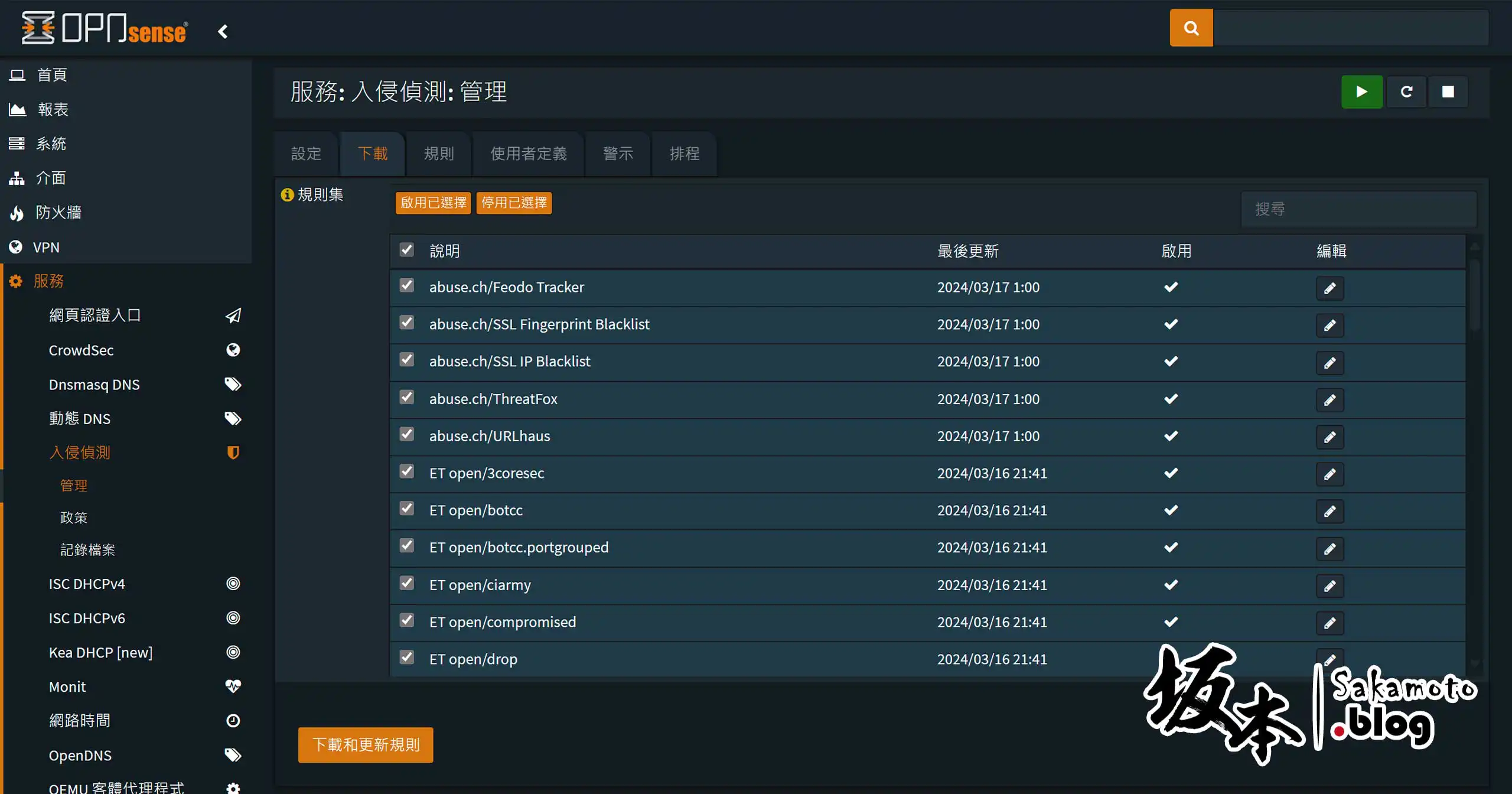Click the restart service icon

point(1406,92)
